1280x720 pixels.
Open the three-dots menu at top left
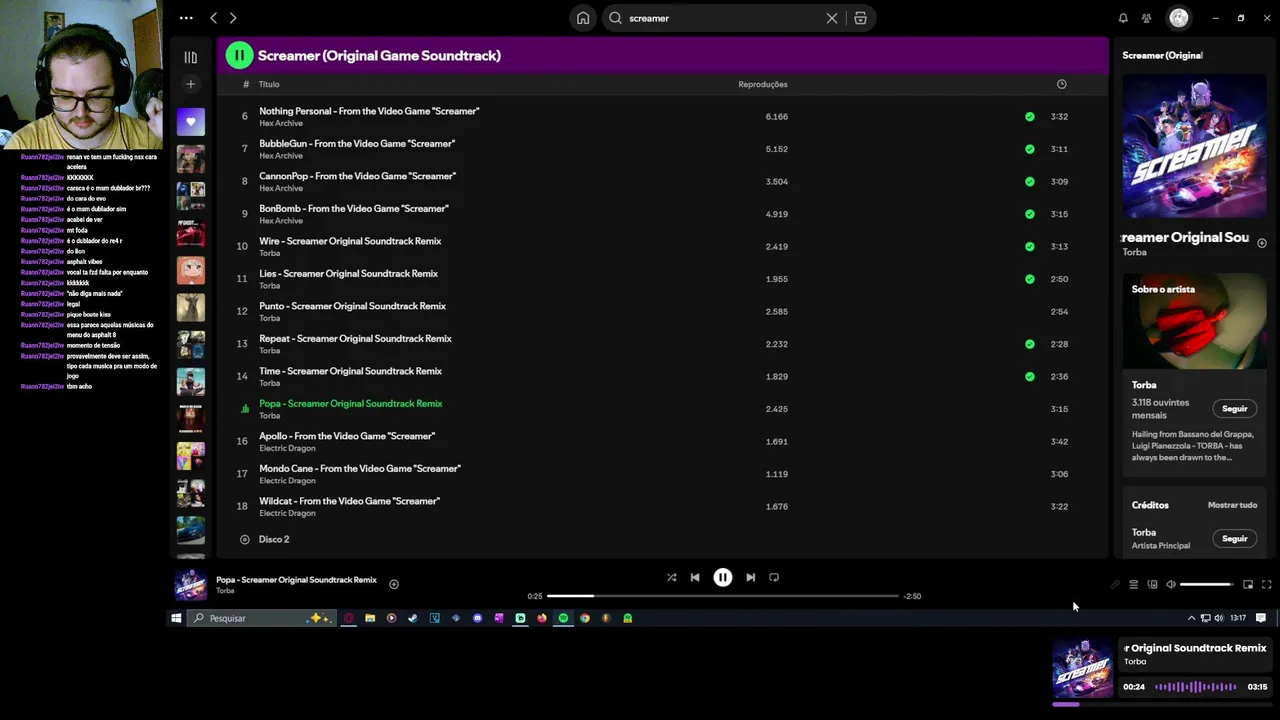click(x=186, y=18)
